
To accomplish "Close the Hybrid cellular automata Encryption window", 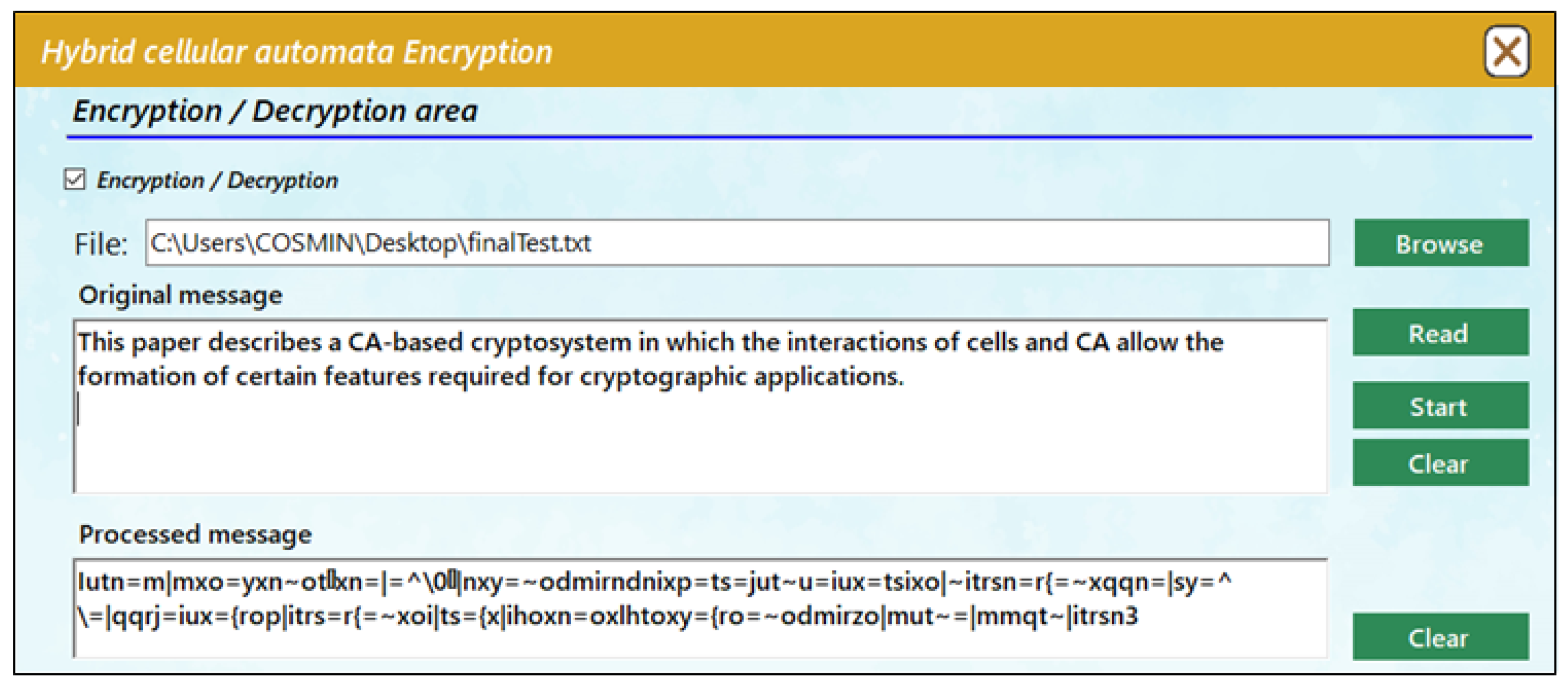I will [1505, 52].
